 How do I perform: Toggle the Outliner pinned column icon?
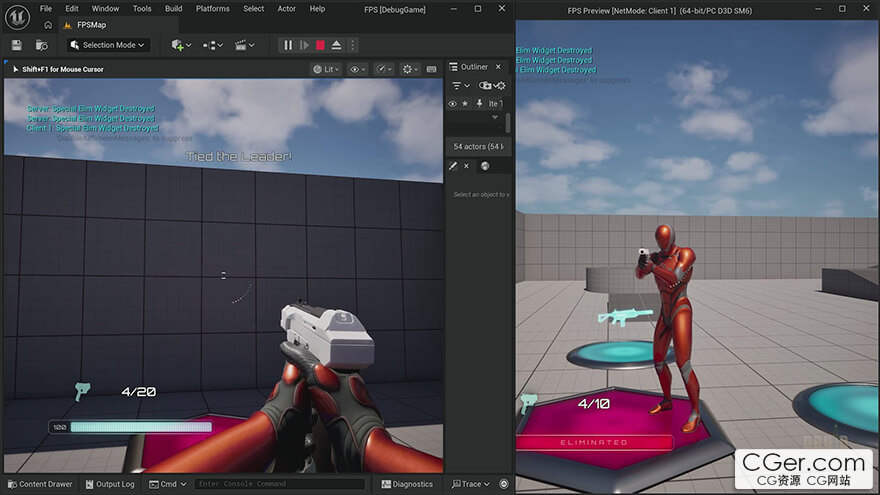(479, 103)
